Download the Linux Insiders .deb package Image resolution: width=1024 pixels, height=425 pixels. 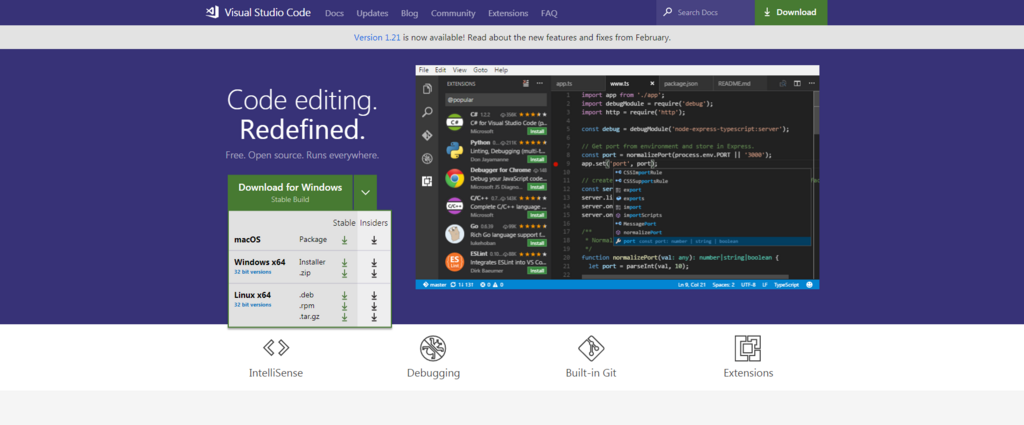point(374,295)
